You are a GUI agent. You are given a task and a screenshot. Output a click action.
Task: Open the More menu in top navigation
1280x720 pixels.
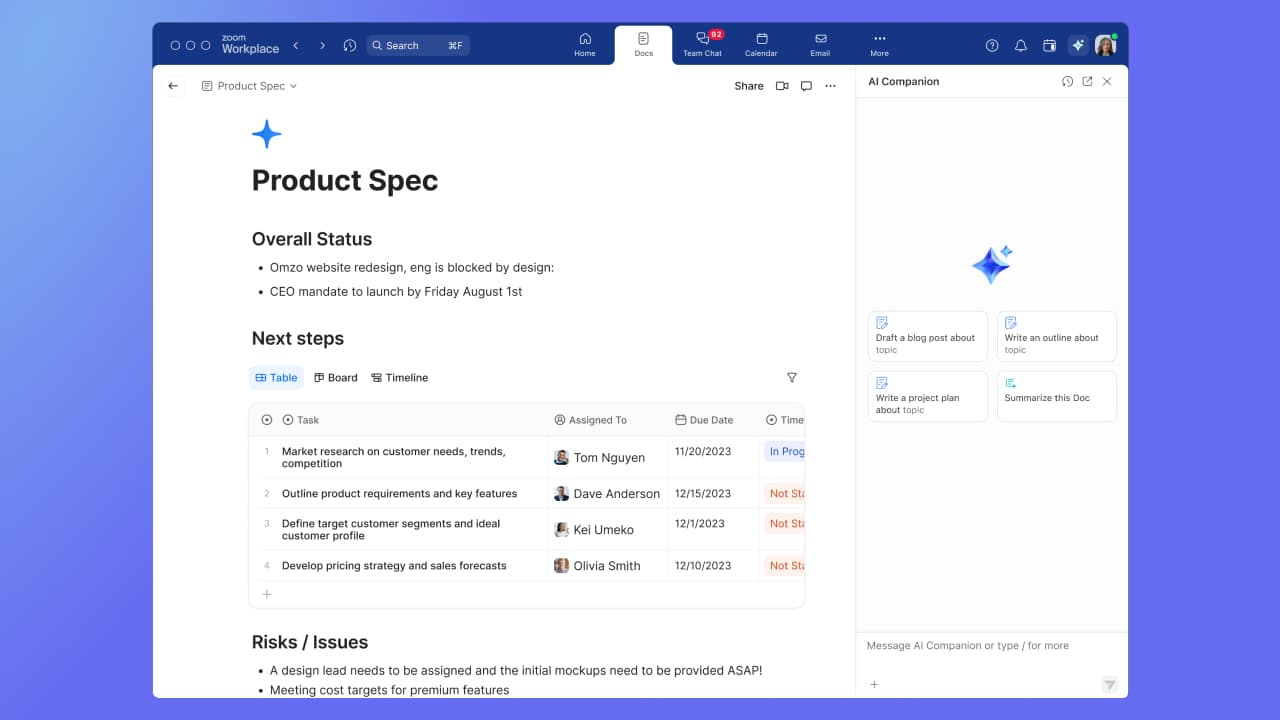pos(879,45)
